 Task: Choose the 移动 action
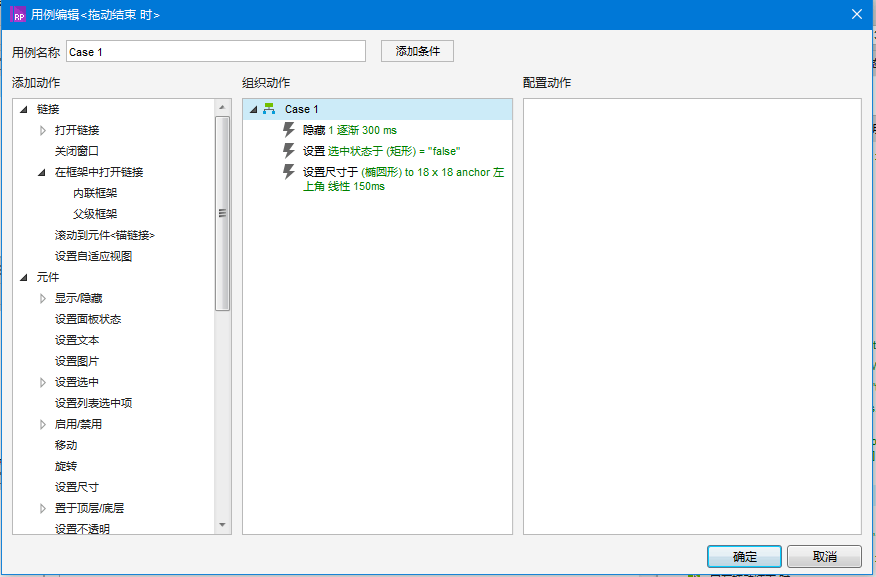click(x=66, y=445)
